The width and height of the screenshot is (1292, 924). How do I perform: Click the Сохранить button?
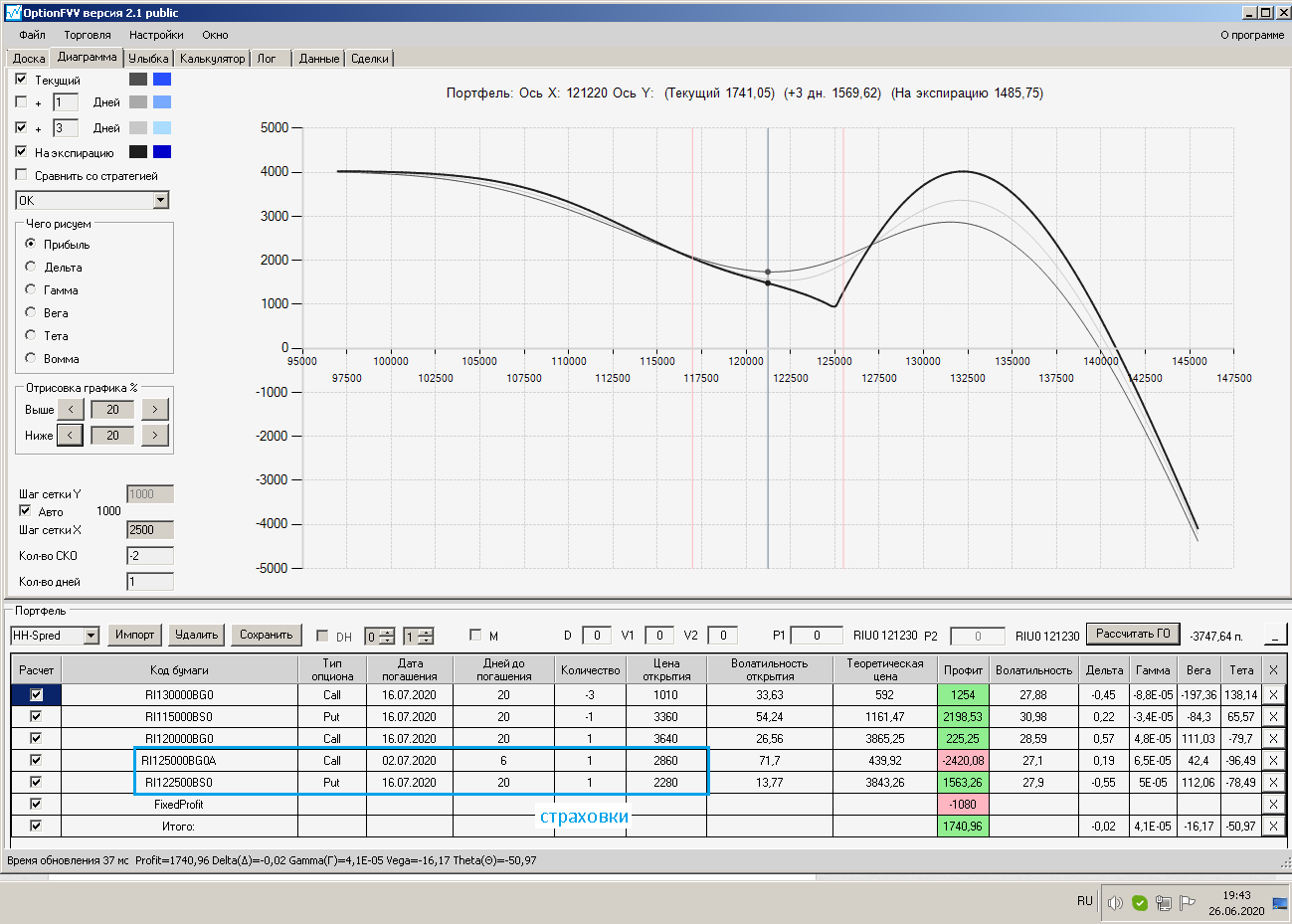266,635
